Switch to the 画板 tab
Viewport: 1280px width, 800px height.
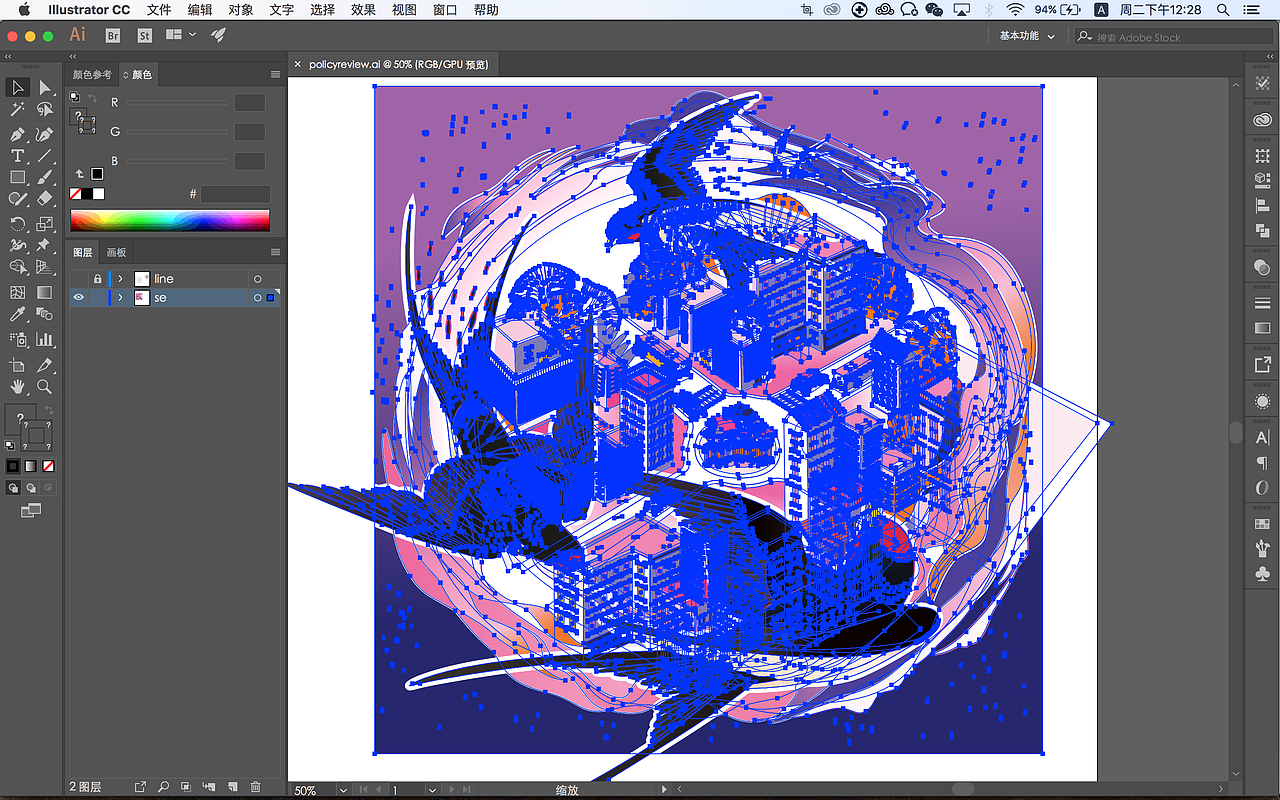pyautogui.click(x=117, y=252)
